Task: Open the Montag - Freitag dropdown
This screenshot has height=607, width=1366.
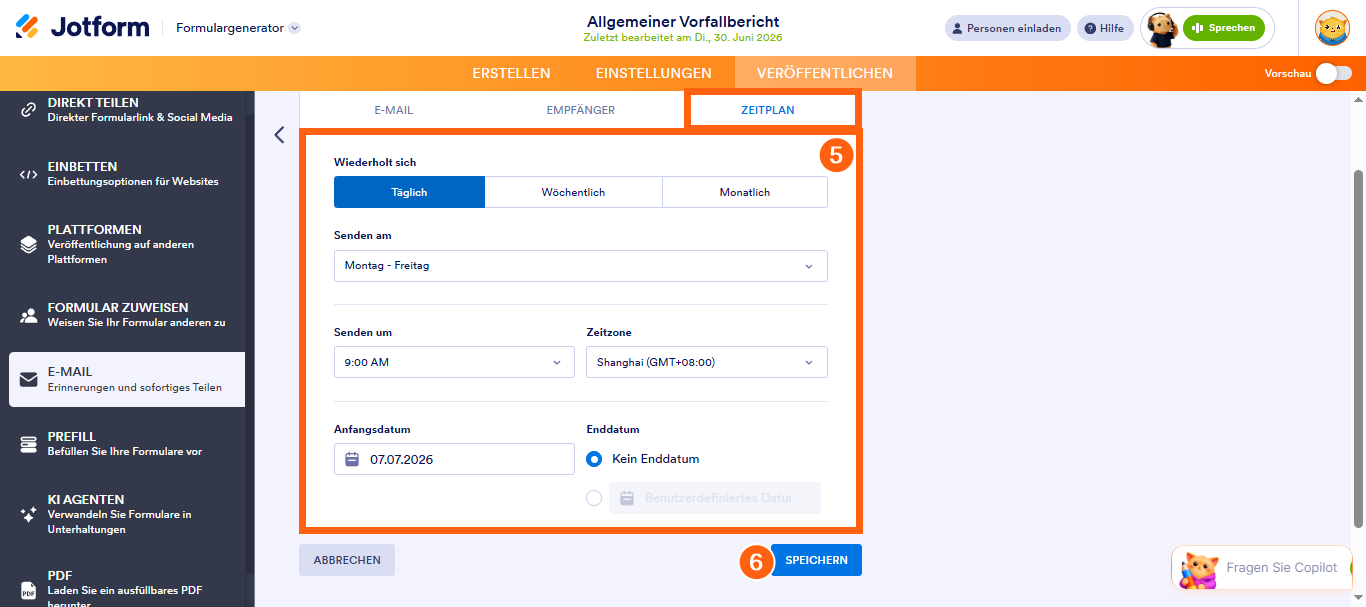Action: pos(581,266)
